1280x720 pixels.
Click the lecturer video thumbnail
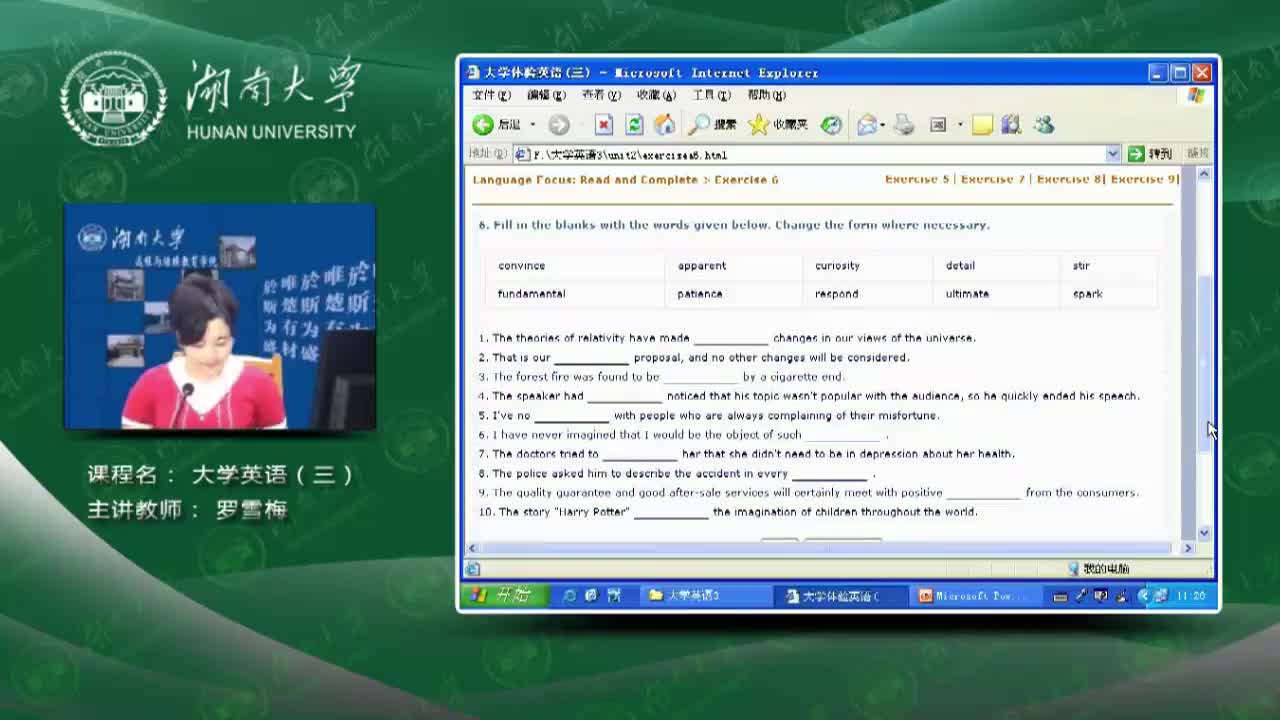coord(220,317)
